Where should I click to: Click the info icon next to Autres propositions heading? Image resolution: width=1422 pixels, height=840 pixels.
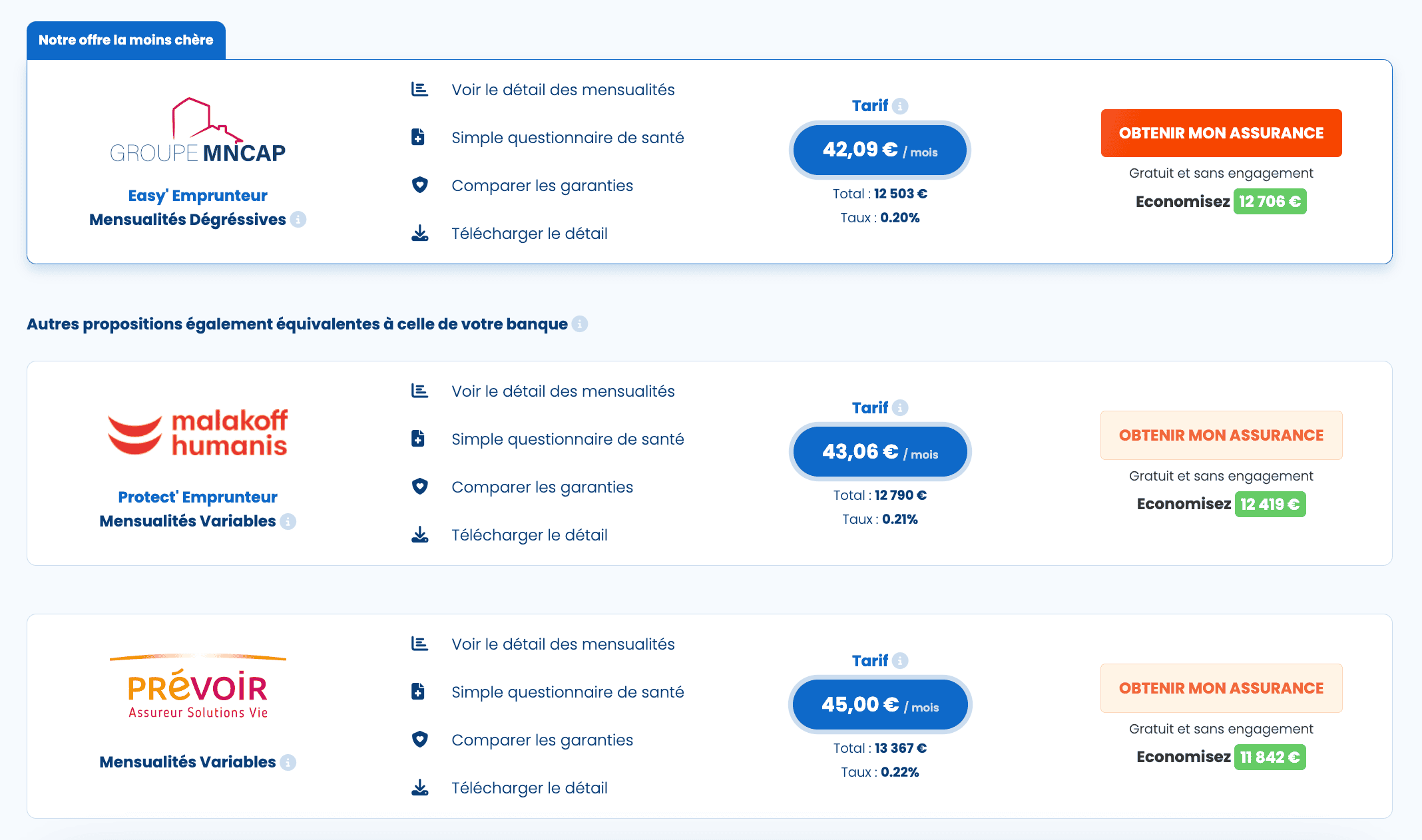[x=579, y=324]
